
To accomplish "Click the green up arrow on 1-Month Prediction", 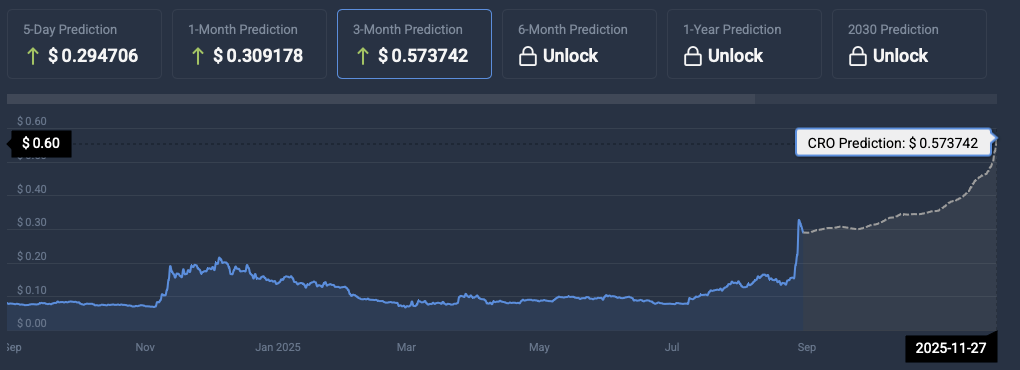I will [x=197, y=57].
